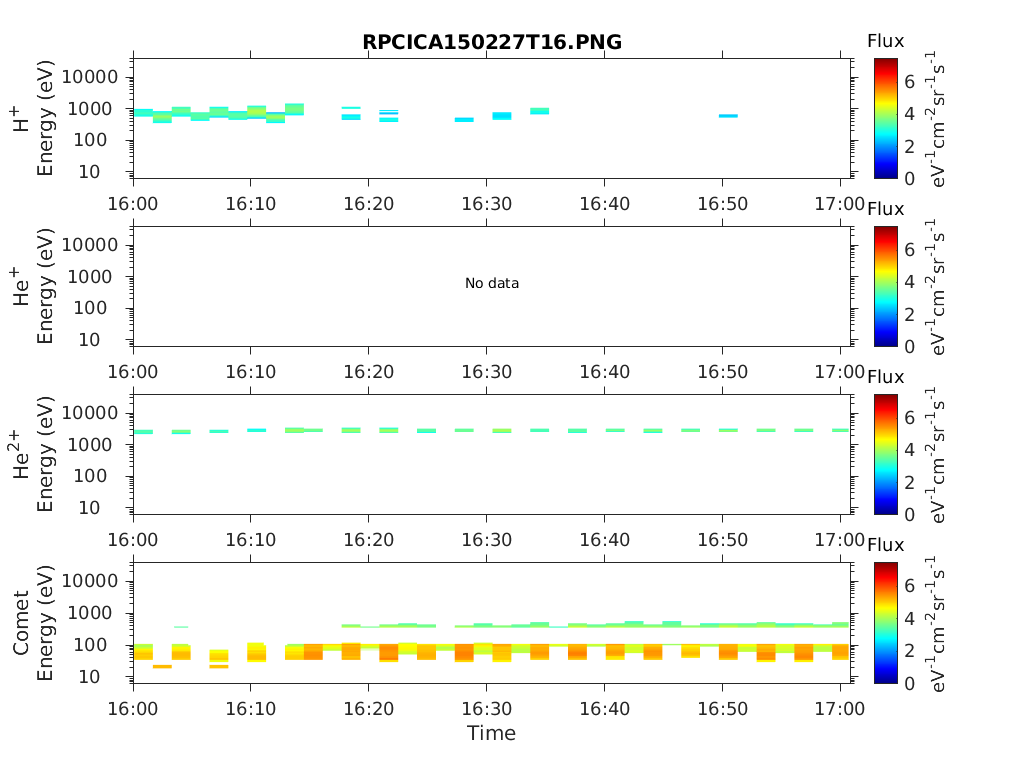Click the 16:00 time label under the He2+ panel
Image resolution: width=1024 pixels, height=768 pixels.
click(x=133, y=540)
